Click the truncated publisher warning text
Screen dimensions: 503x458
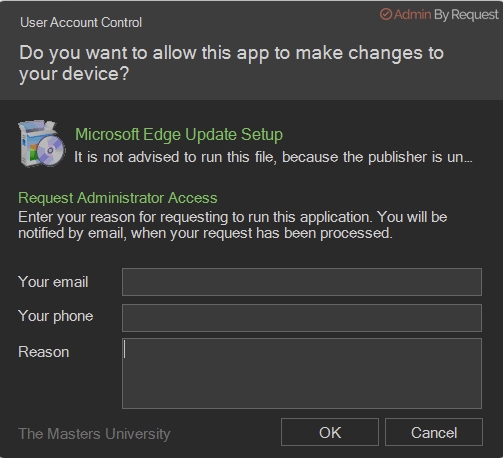coord(273,157)
